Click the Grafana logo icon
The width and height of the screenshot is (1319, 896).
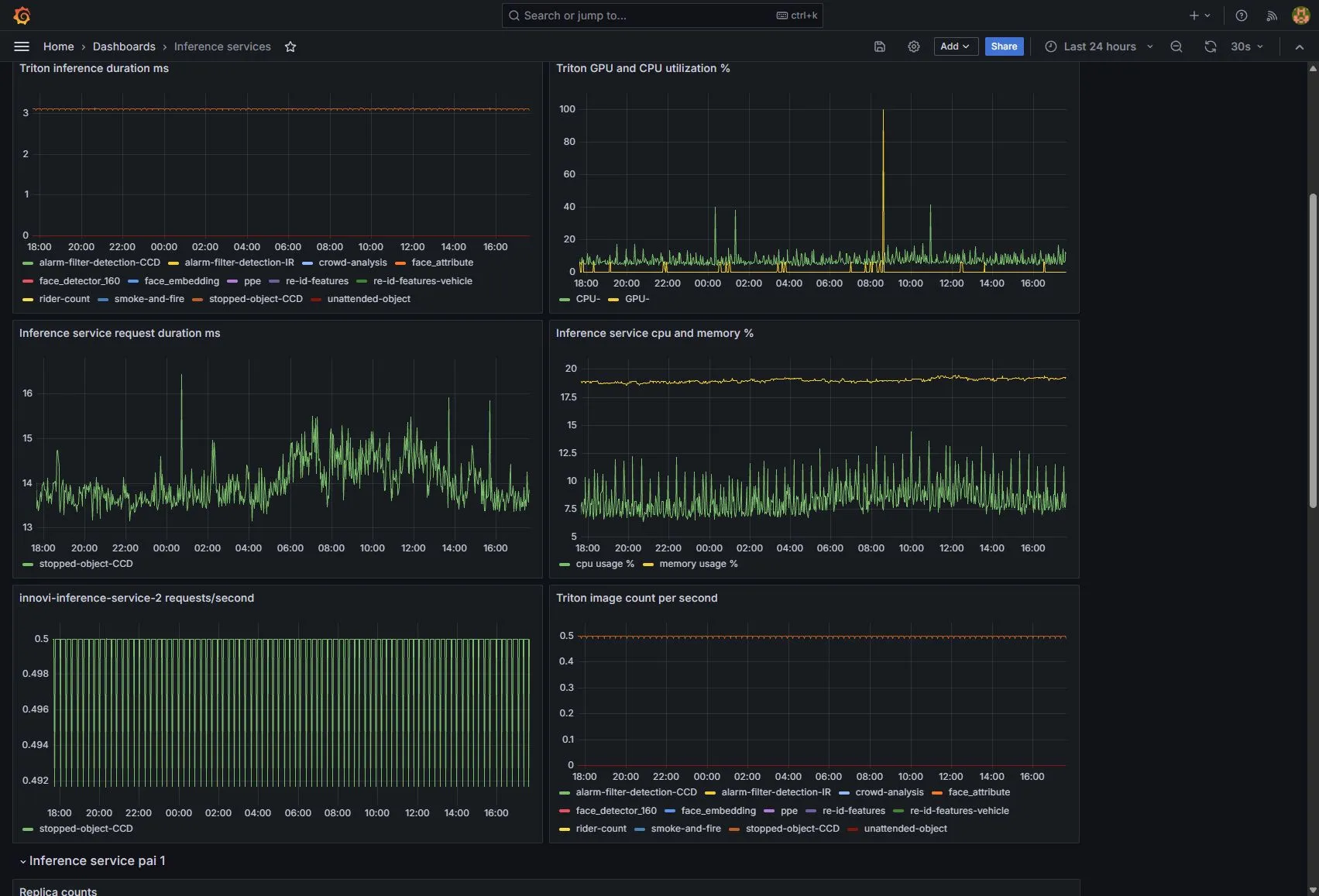22,15
